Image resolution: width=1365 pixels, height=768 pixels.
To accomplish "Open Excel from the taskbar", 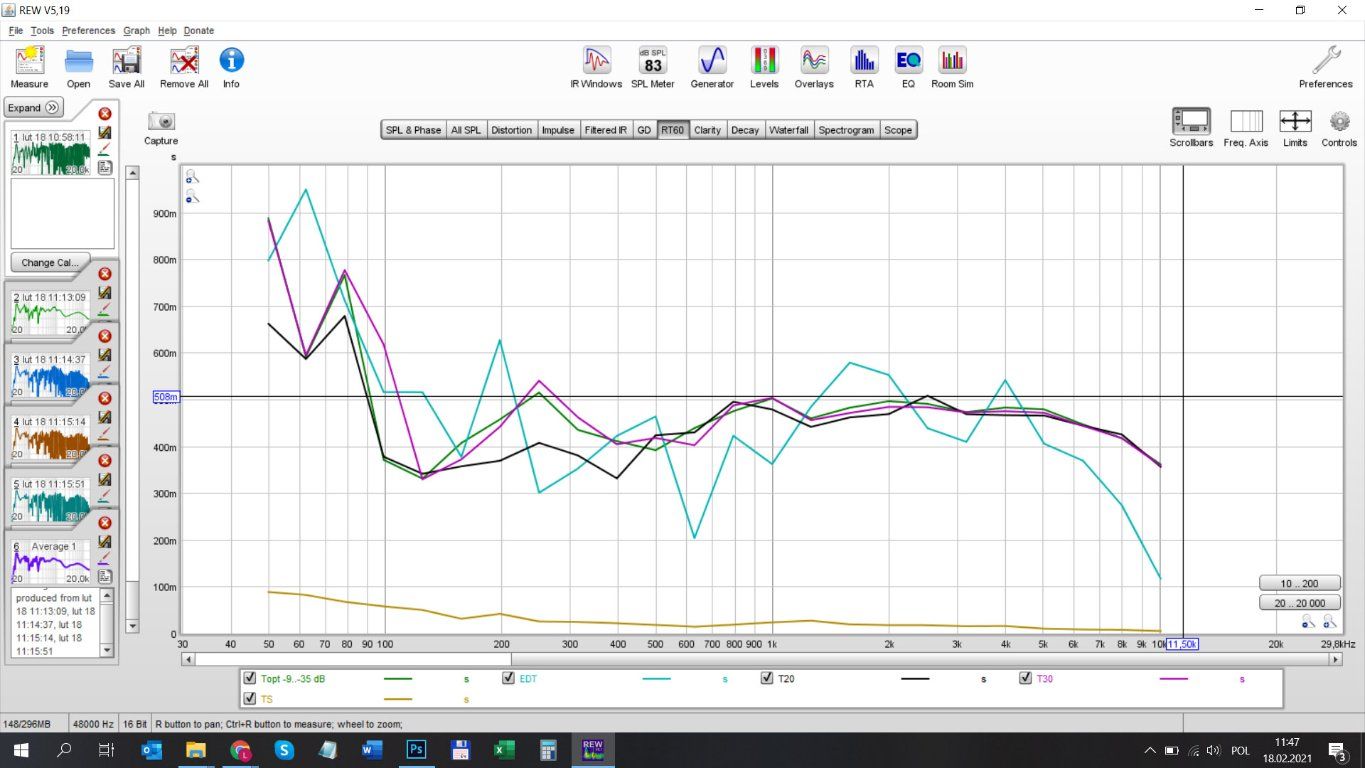I will 504,749.
